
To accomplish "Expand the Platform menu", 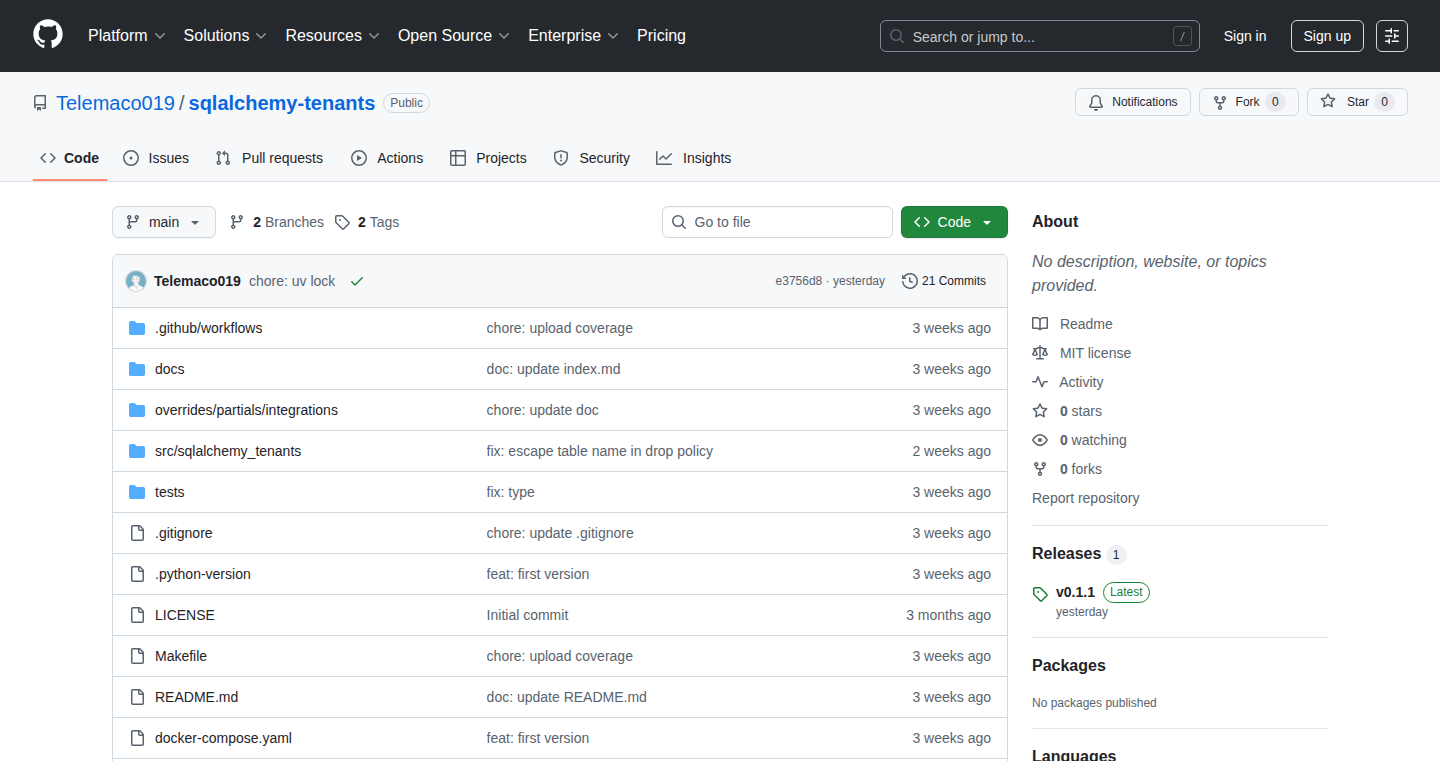I will click(x=126, y=36).
